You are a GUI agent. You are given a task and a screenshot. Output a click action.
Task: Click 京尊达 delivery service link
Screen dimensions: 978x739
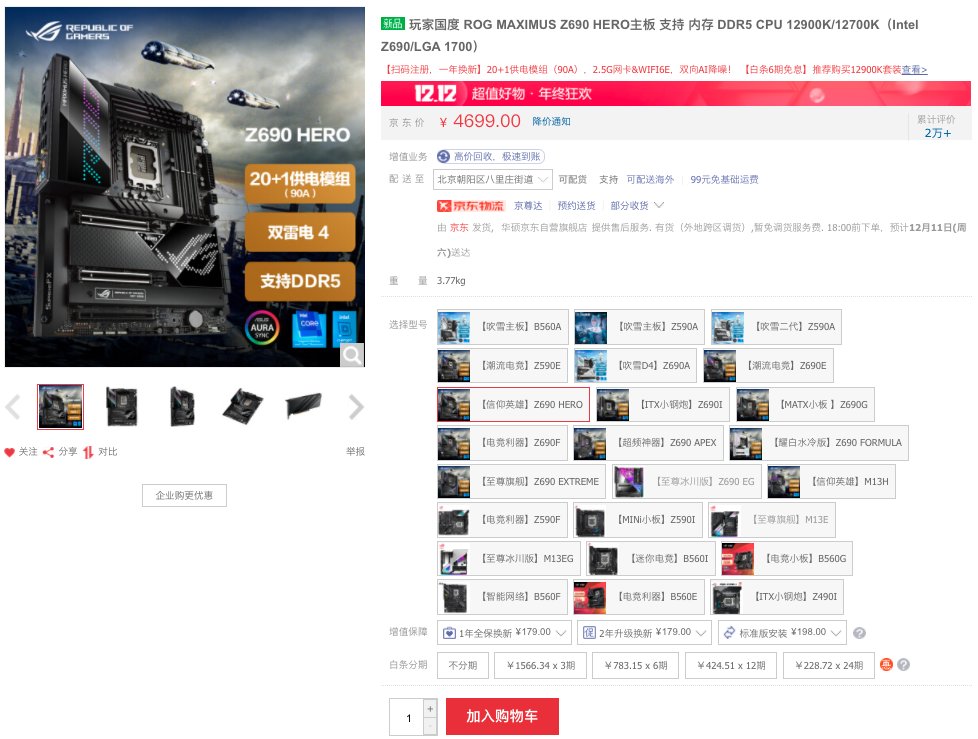pyautogui.click(x=528, y=206)
